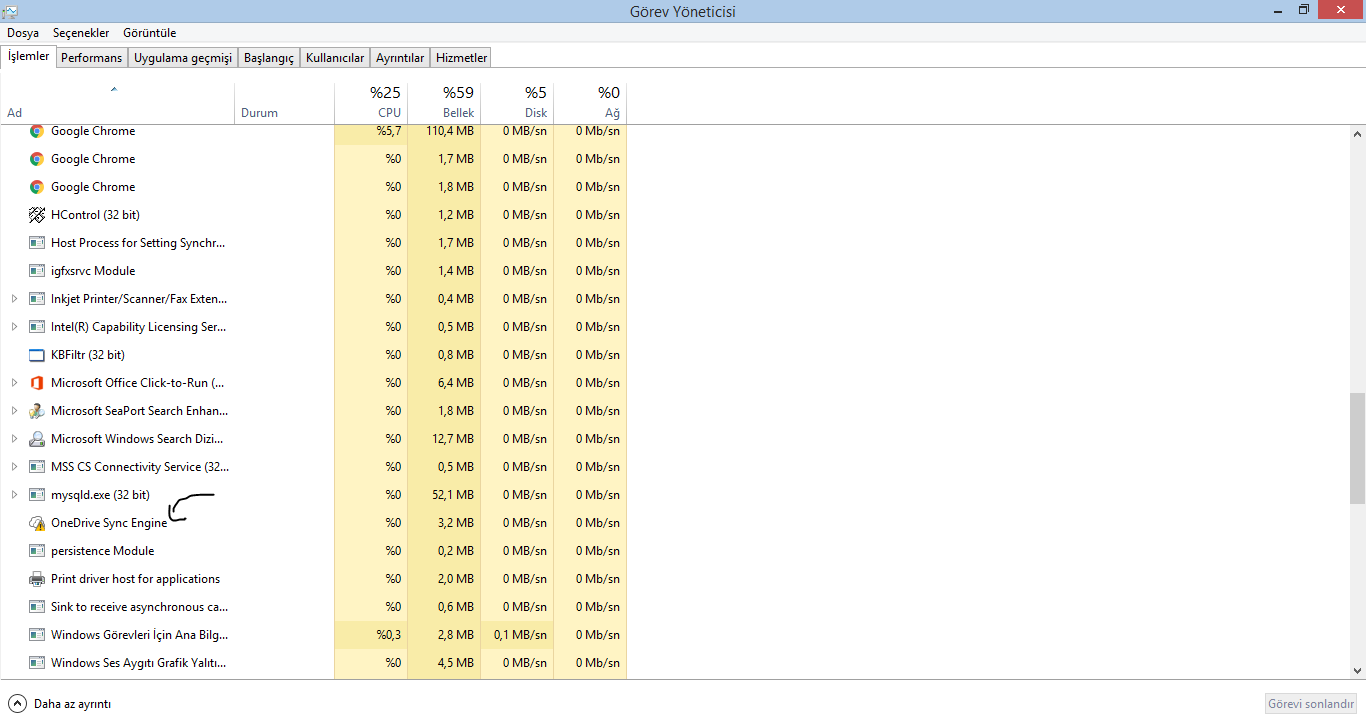Viewport: 1366px width, 718px height.
Task: Open the Dosya menu
Action: pos(23,33)
